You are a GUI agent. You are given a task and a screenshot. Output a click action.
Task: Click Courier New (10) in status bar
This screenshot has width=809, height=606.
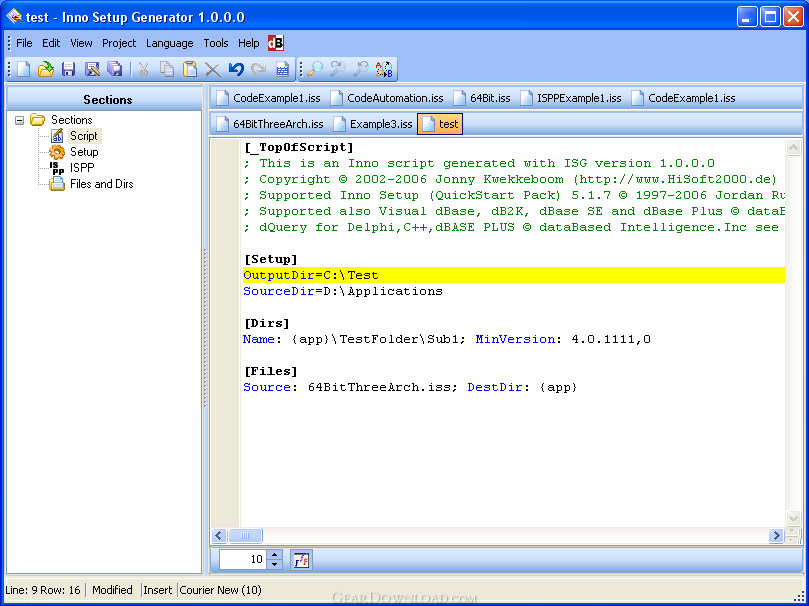221,590
